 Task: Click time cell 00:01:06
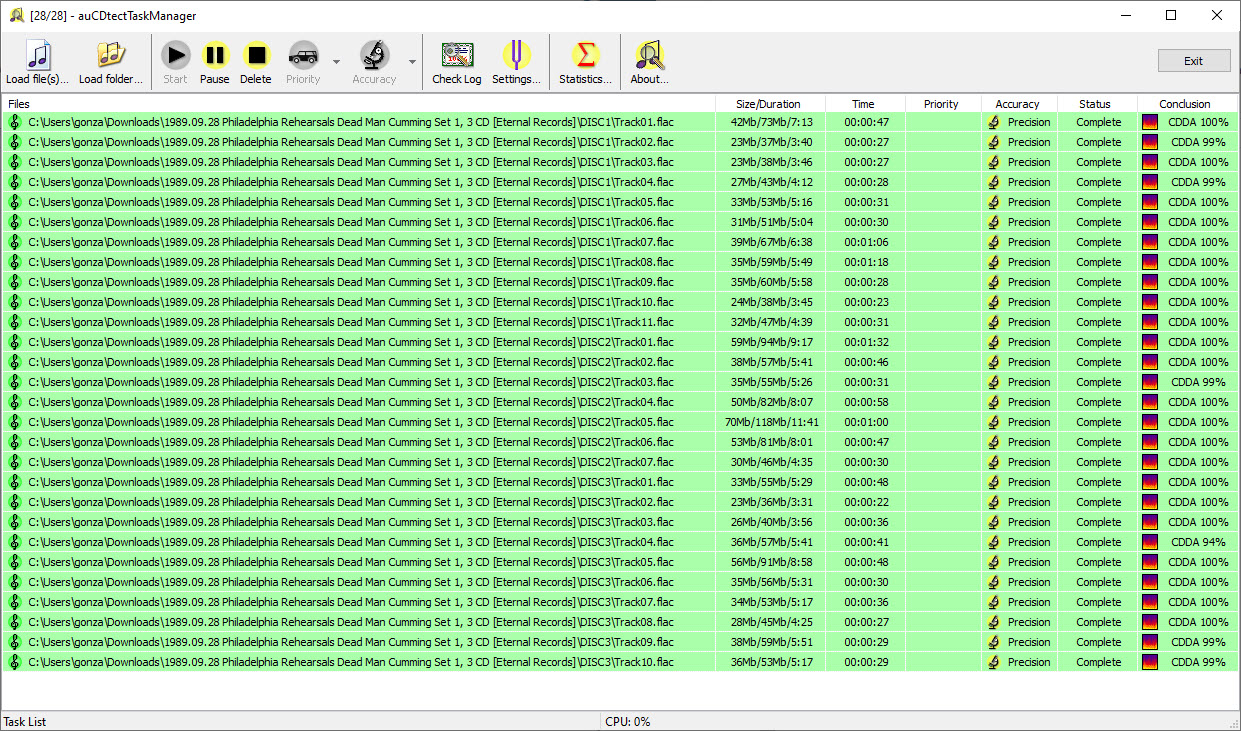(866, 242)
